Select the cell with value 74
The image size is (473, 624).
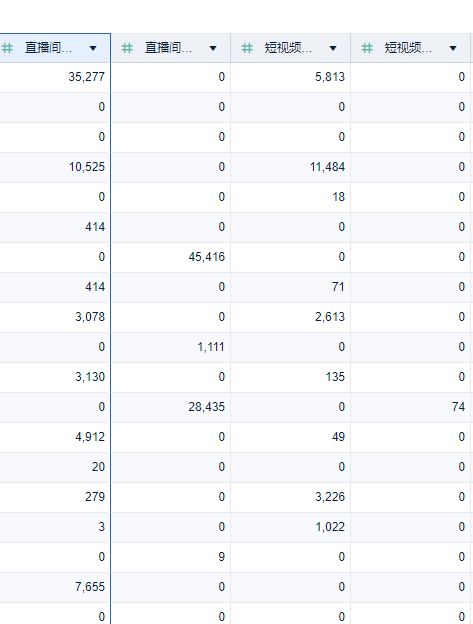(x=411, y=407)
